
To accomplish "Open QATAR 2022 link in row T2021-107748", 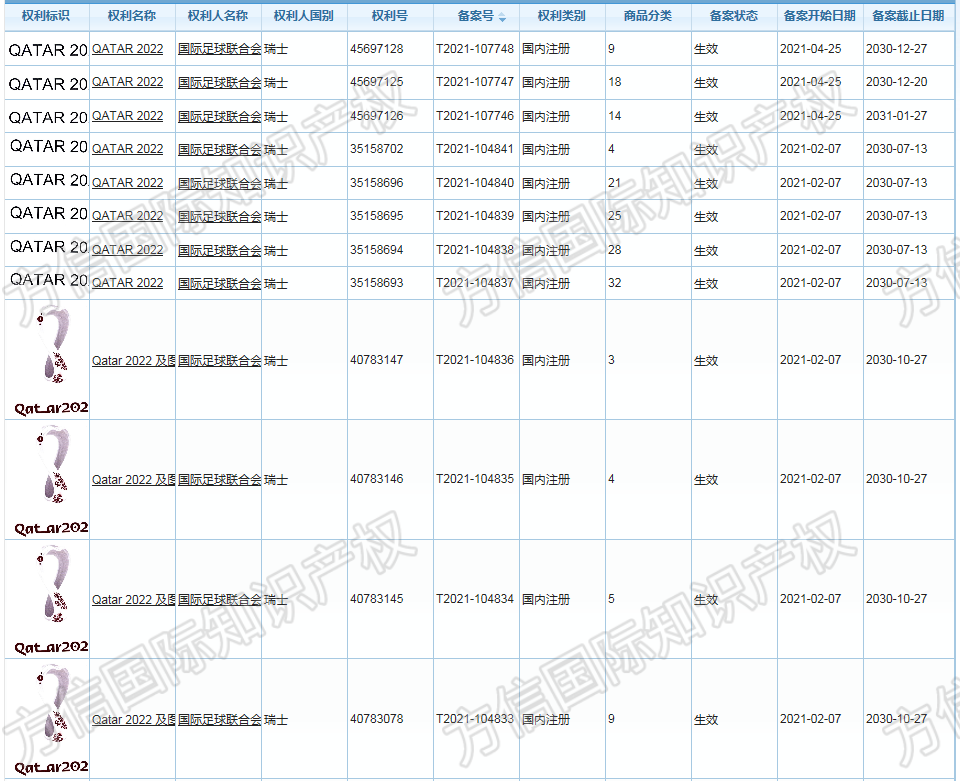I will 127,49.
